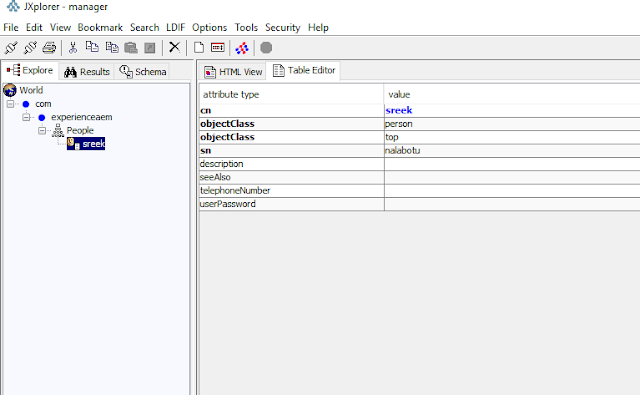
Task: Click the 'attribute type' column header
Action: tap(291, 94)
